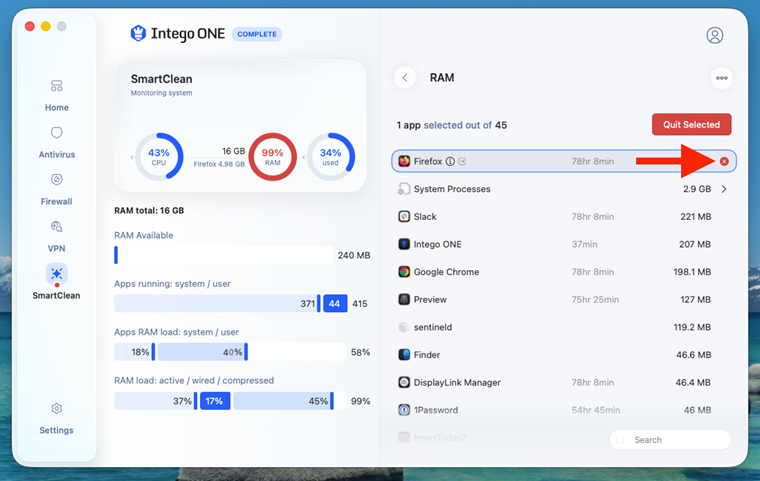This screenshot has height=481, width=760.
Task: Select the SmartClean sidebar icon
Action: click(57, 274)
